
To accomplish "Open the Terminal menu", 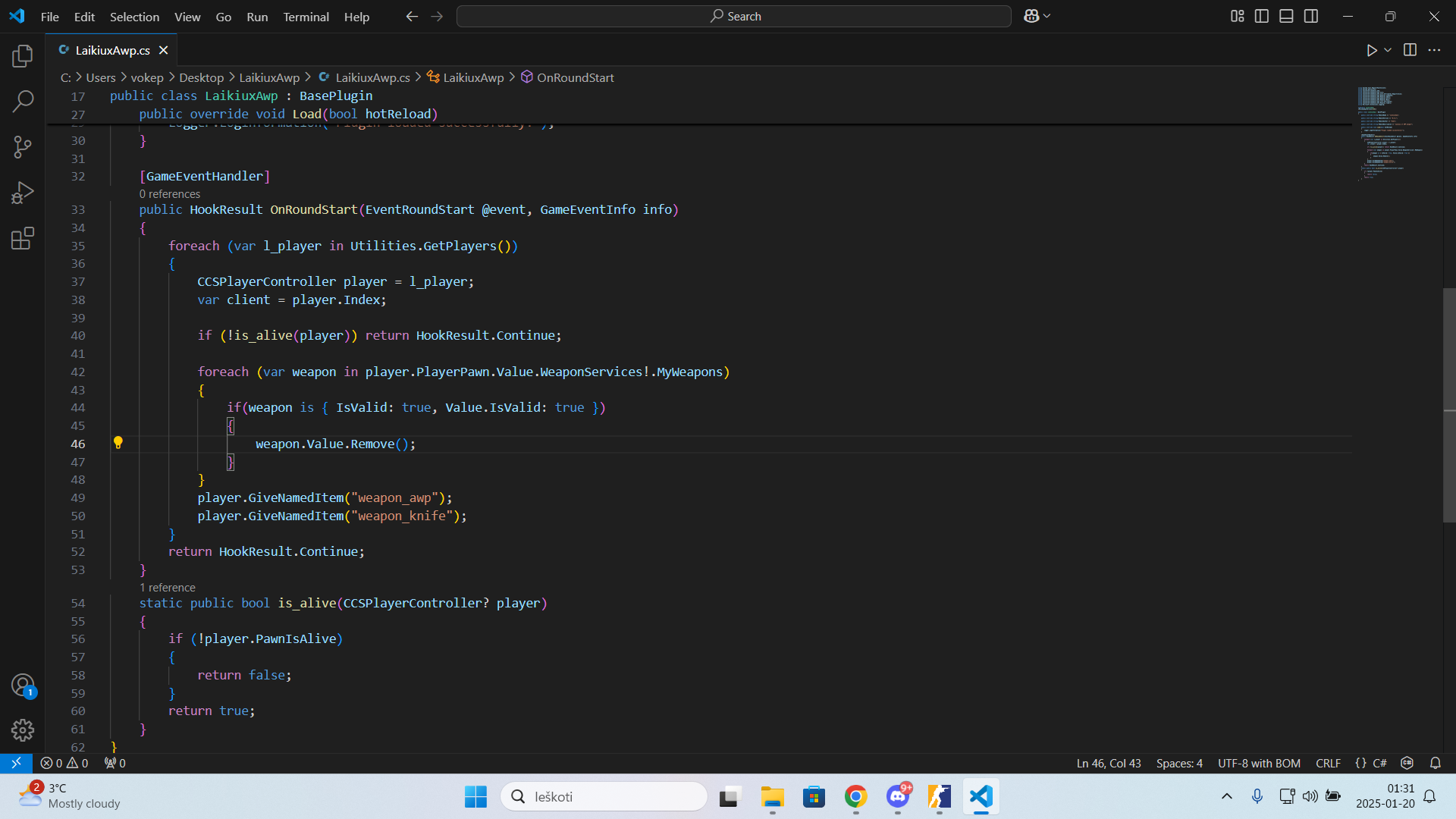I will point(306,17).
